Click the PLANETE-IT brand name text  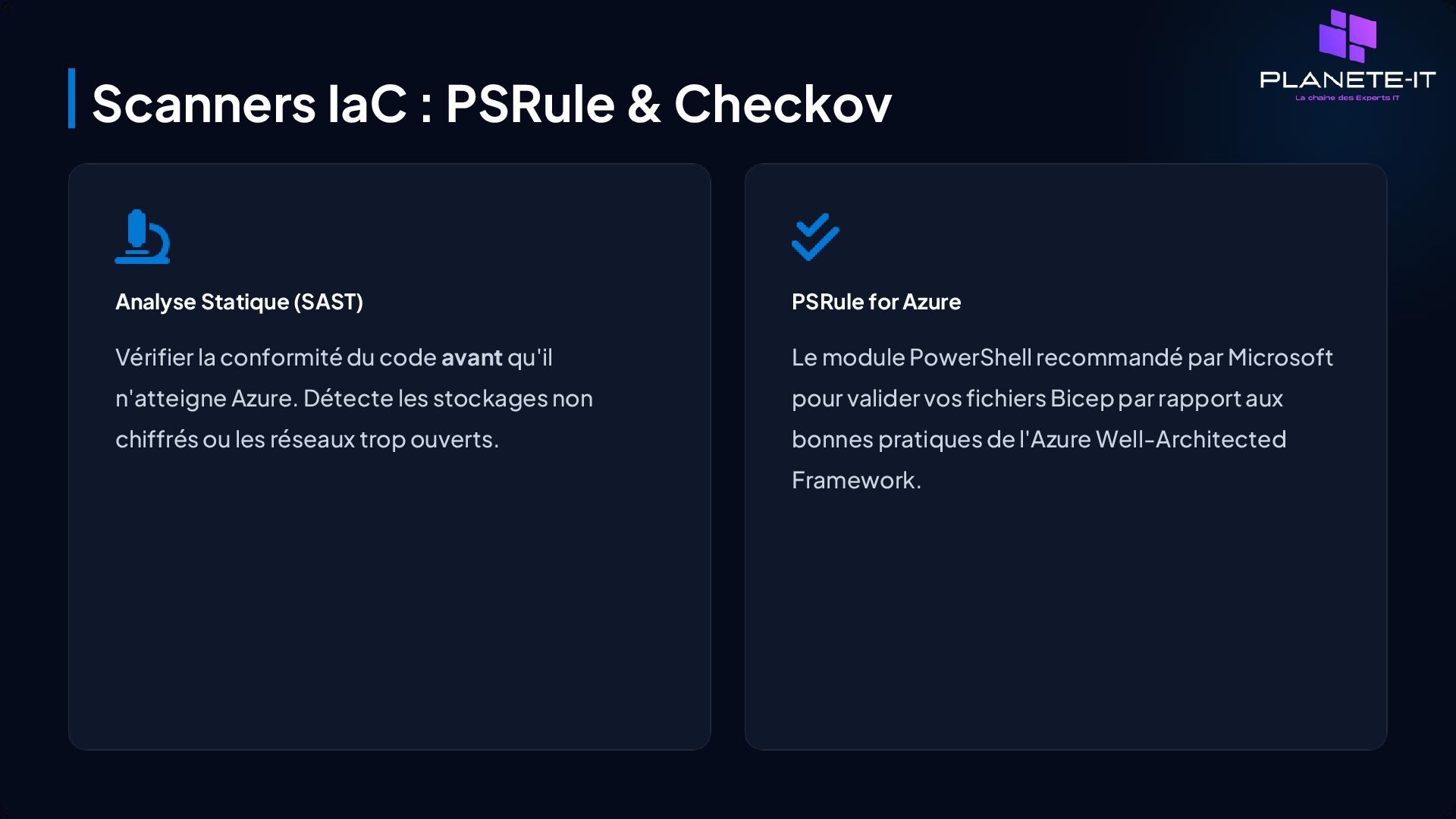click(1348, 80)
